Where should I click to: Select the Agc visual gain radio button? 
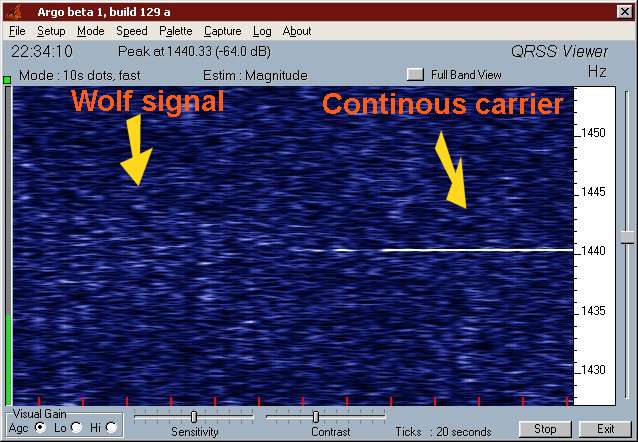(x=40, y=427)
